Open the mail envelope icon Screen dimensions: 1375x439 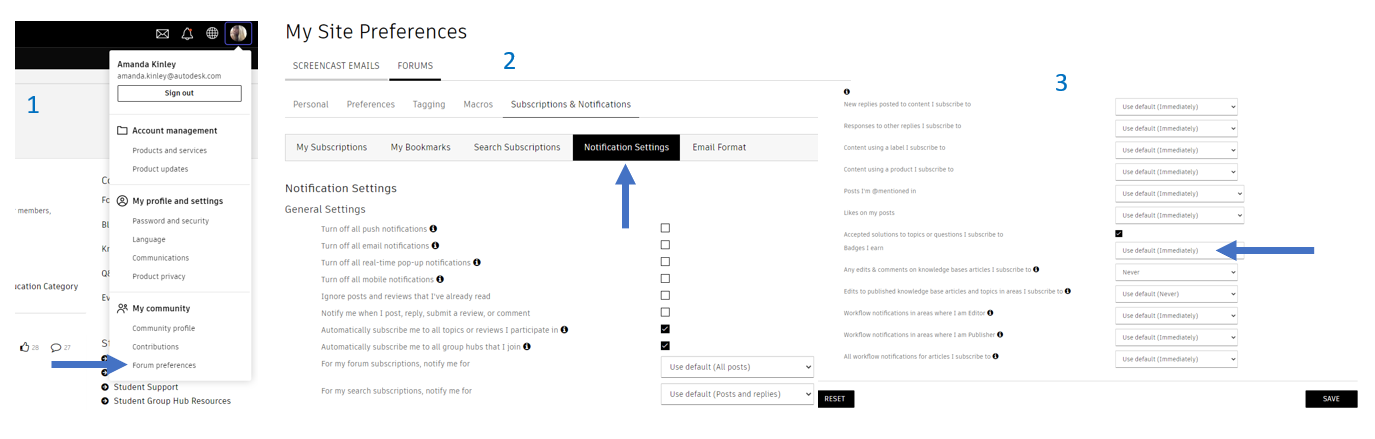pos(163,34)
